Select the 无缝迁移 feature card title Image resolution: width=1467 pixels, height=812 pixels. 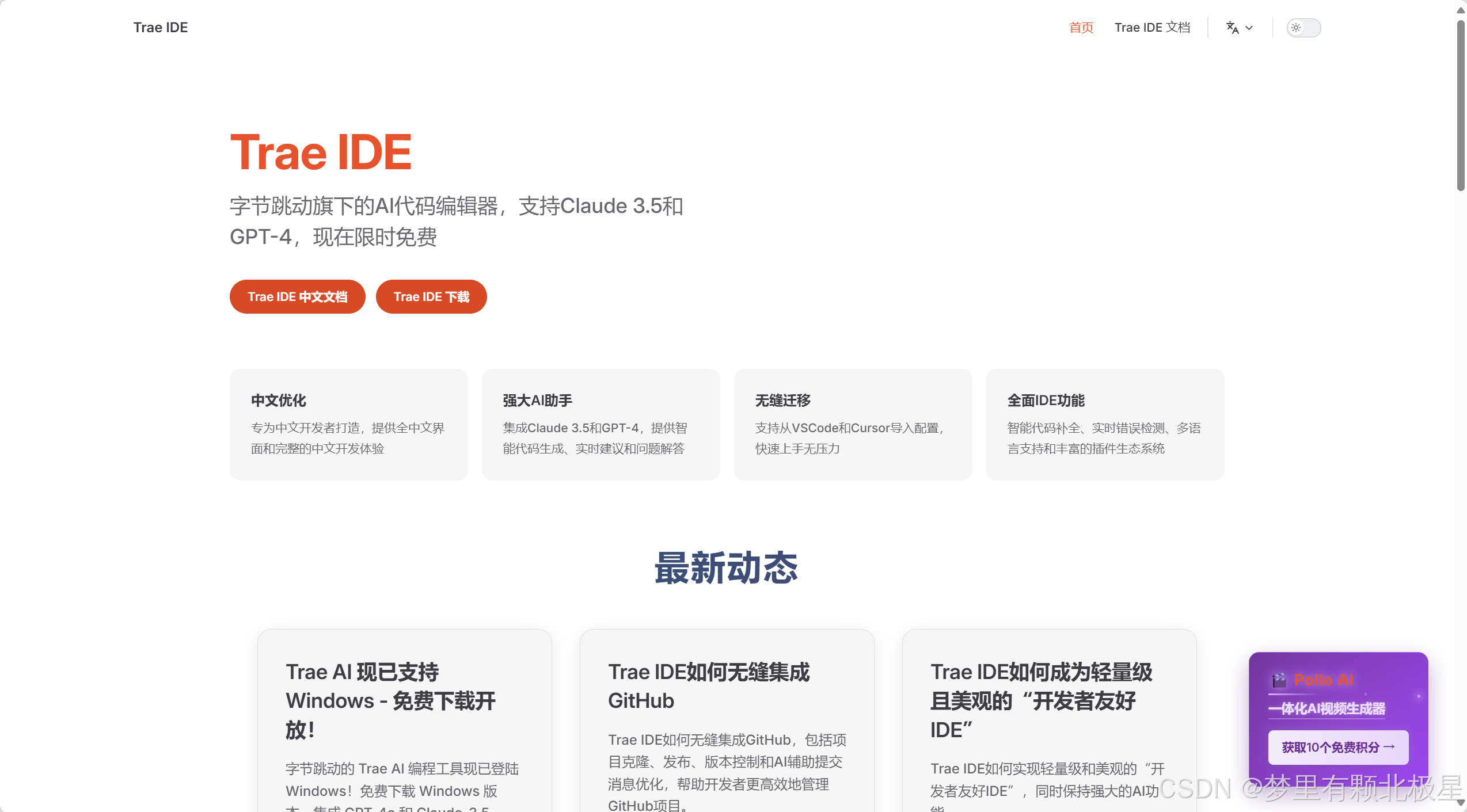pyautogui.click(x=783, y=401)
